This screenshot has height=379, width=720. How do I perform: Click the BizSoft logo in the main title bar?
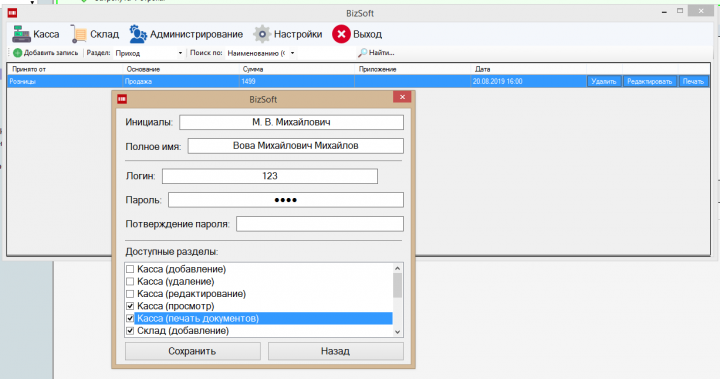pyautogui.click(x=12, y=13)
